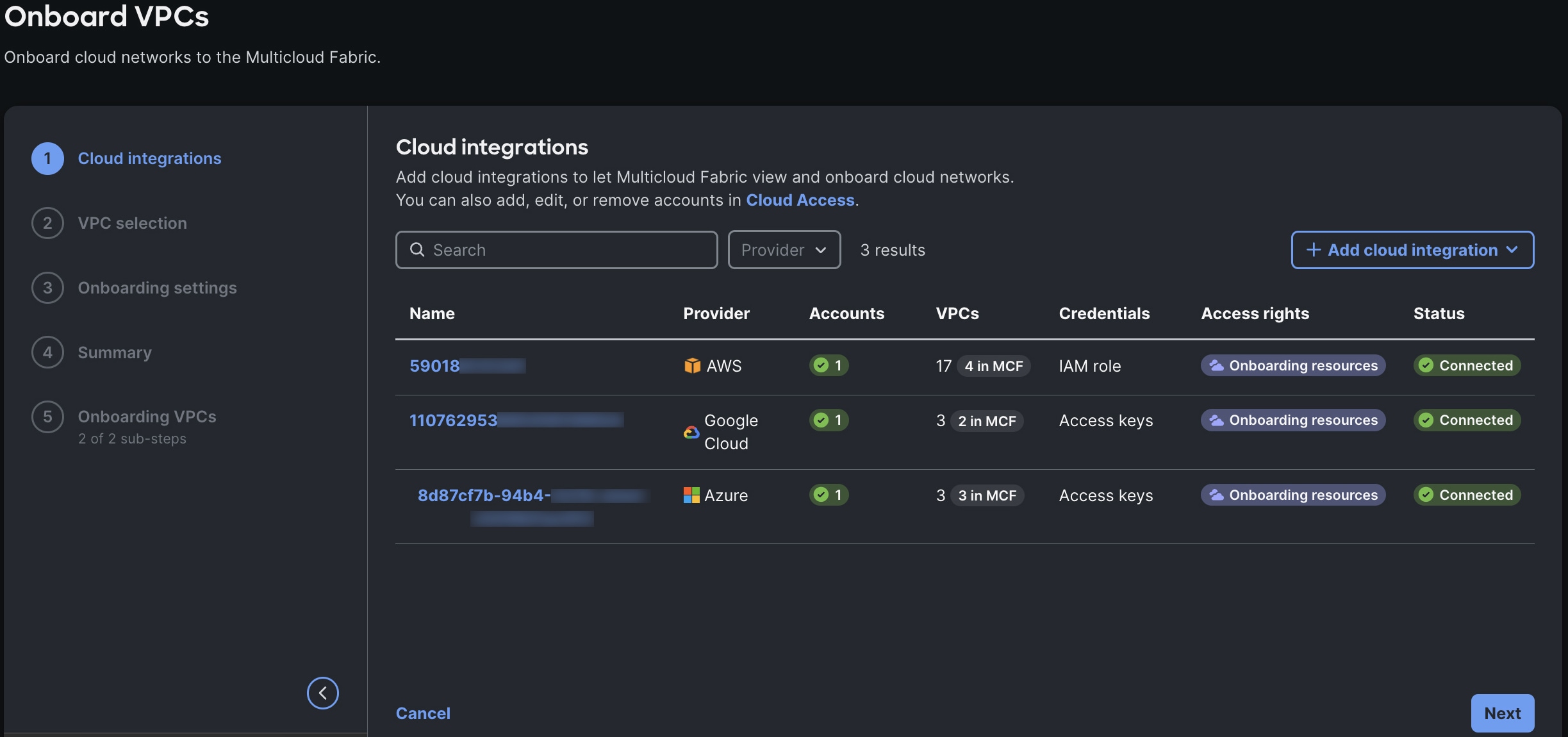Click the VPCs column header
This screenshot has height=737, width=1568.
click(957, 313)
